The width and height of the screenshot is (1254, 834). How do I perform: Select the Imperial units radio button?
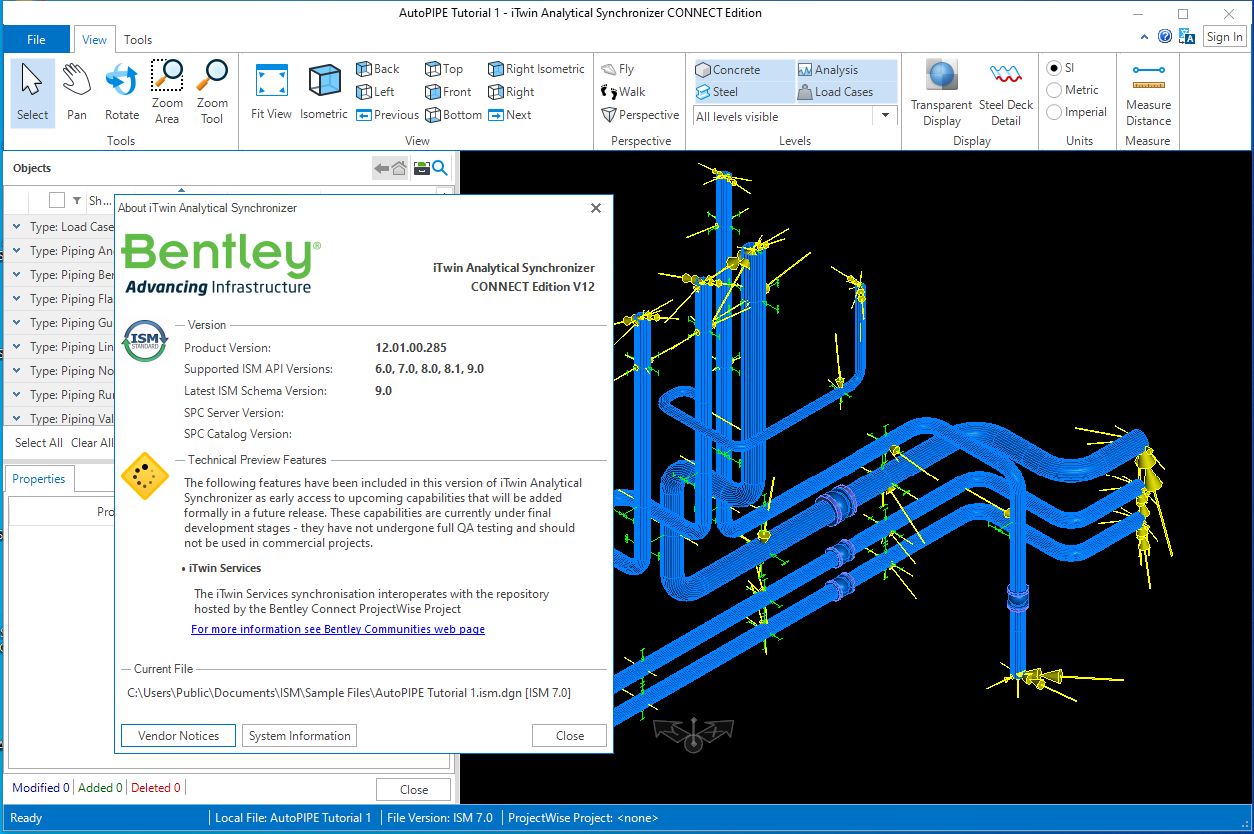click(1054, 112)
